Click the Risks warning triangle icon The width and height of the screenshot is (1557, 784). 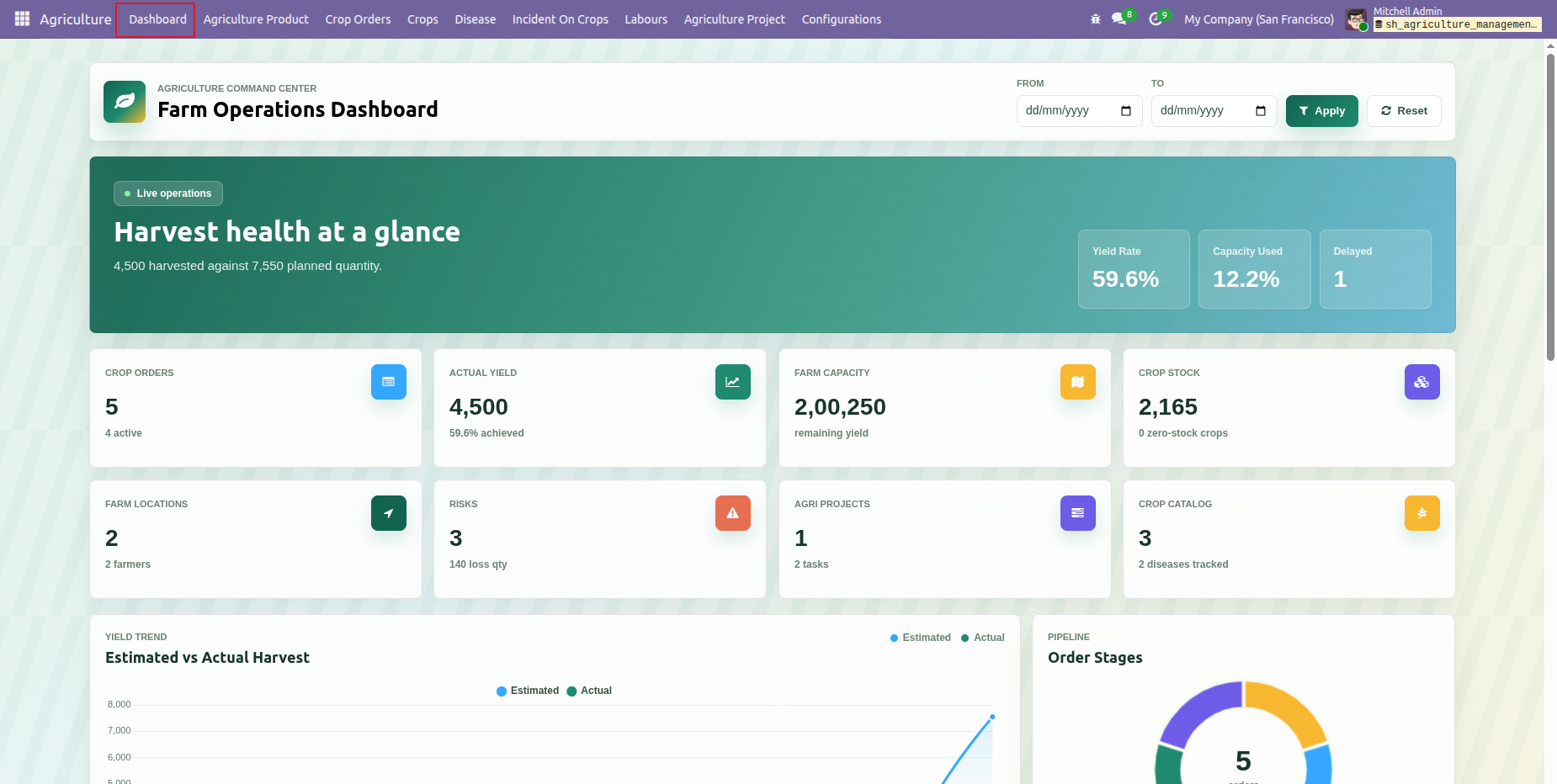[x=733, y=513]
